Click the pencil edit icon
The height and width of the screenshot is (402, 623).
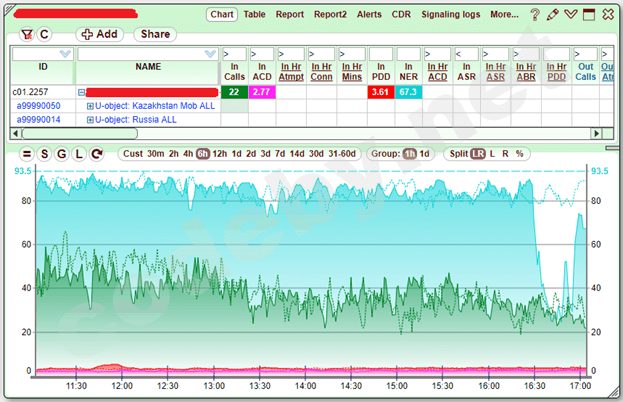pyautogui.click(x=552, y=15)
